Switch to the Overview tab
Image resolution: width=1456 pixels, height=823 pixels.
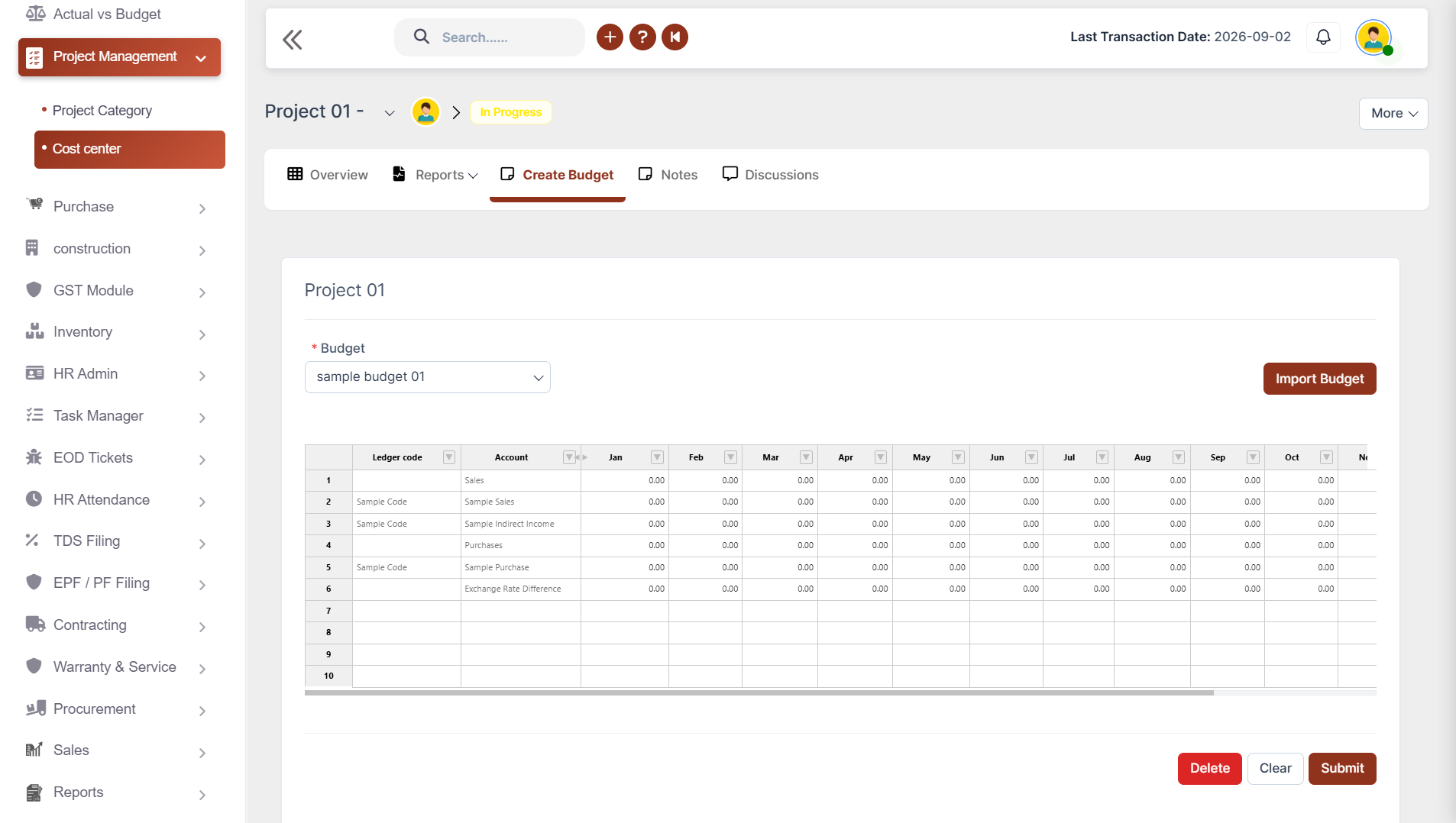328,175
